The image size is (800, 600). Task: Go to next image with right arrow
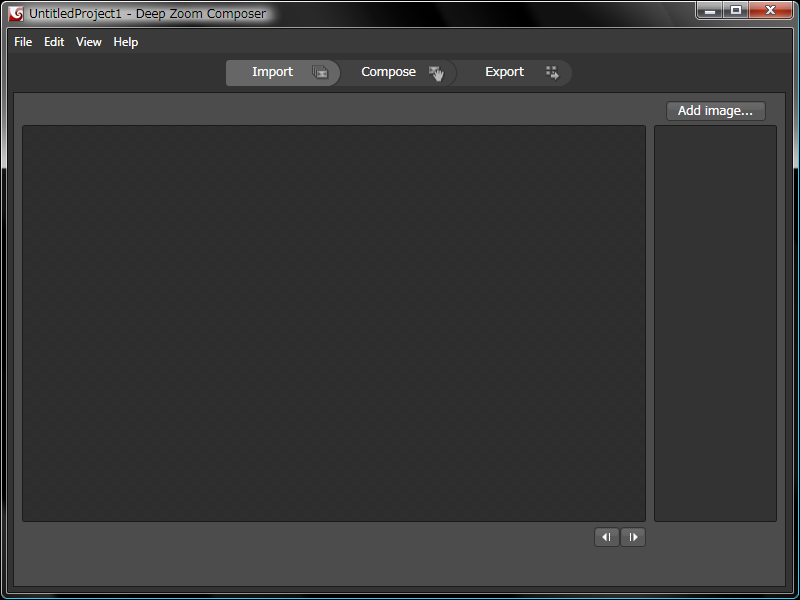click(633, 537)
